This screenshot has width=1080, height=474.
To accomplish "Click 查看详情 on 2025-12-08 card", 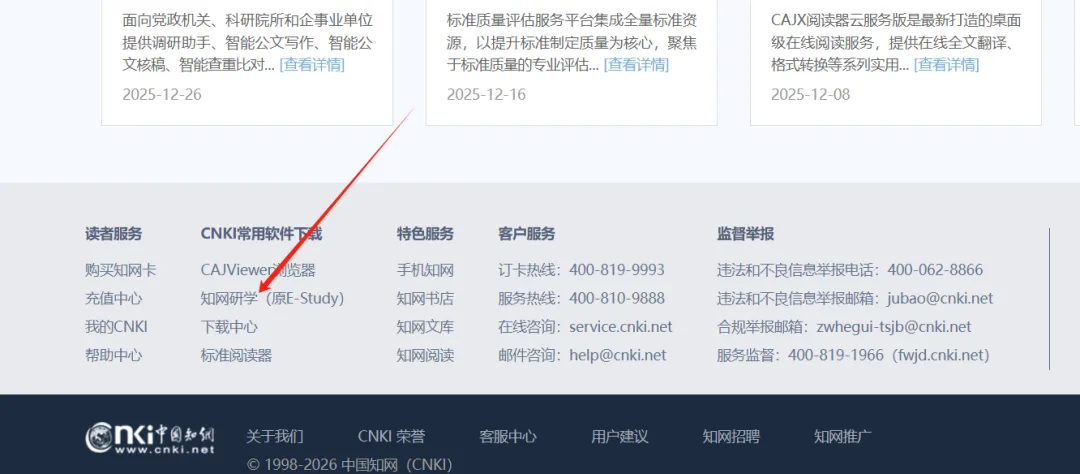I will click(946, 65).
